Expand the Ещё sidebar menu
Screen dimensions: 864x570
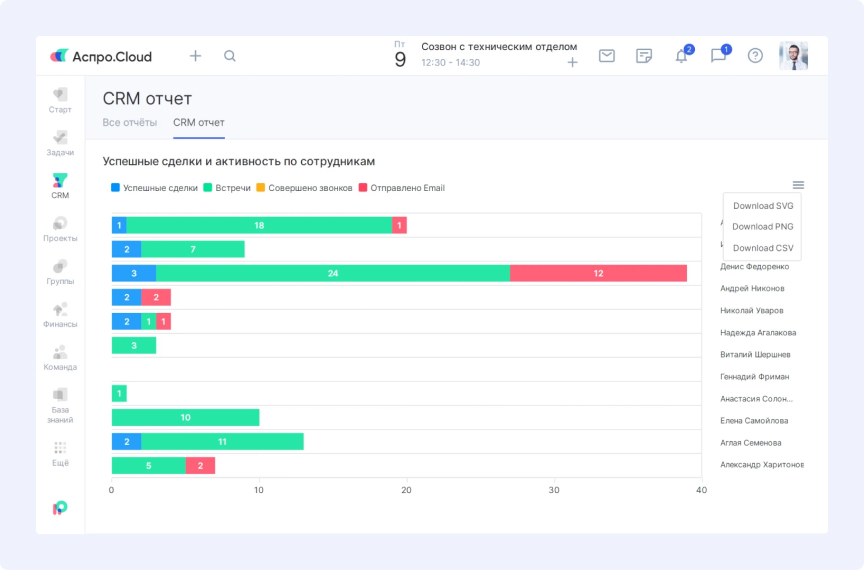point(60,453)
